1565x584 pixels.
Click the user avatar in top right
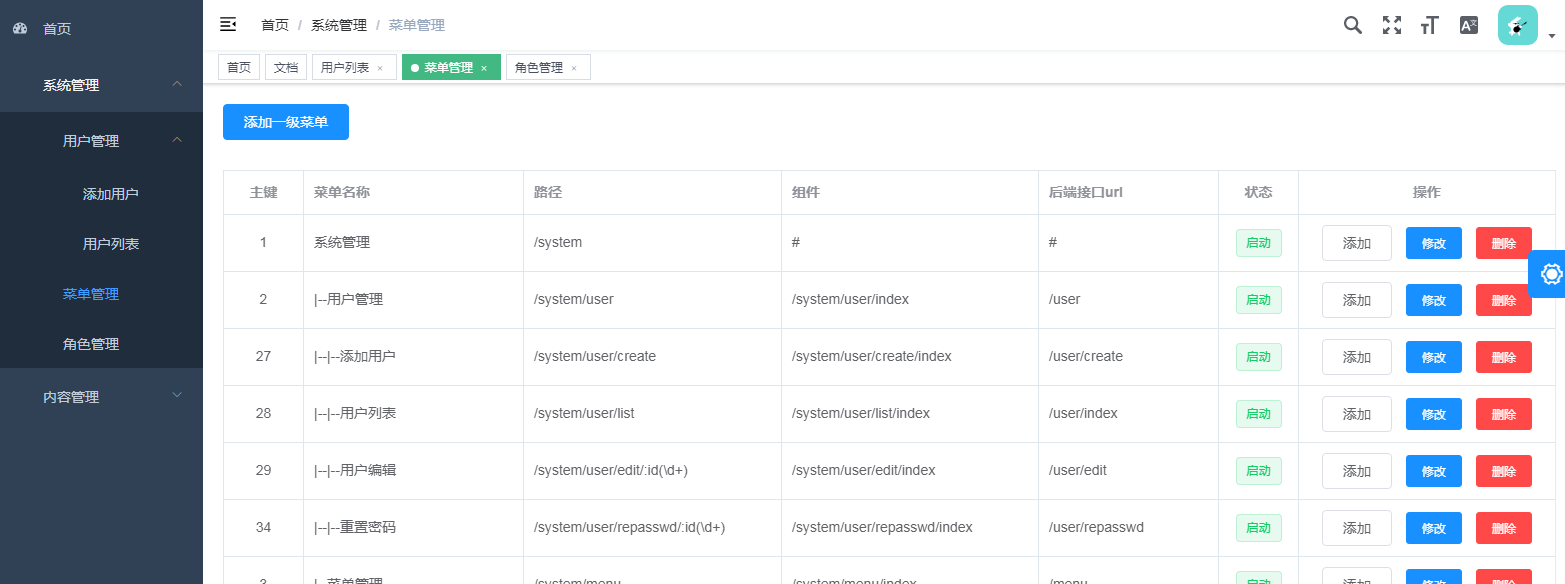point(1517,24)
